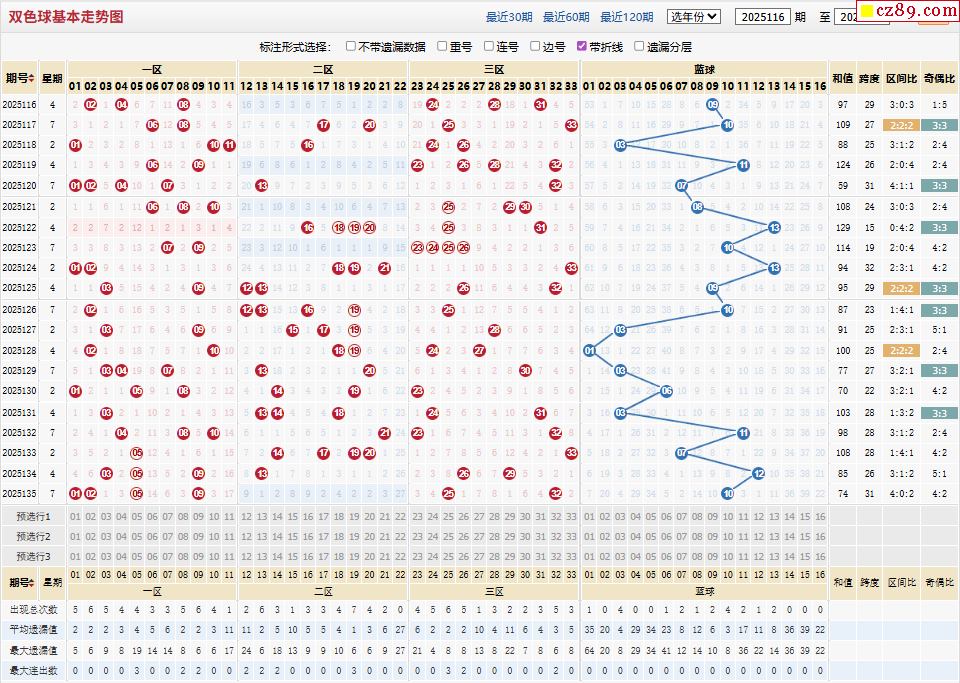Click period label 2025133
Viewport: 960px width, 683px height.
20,453
